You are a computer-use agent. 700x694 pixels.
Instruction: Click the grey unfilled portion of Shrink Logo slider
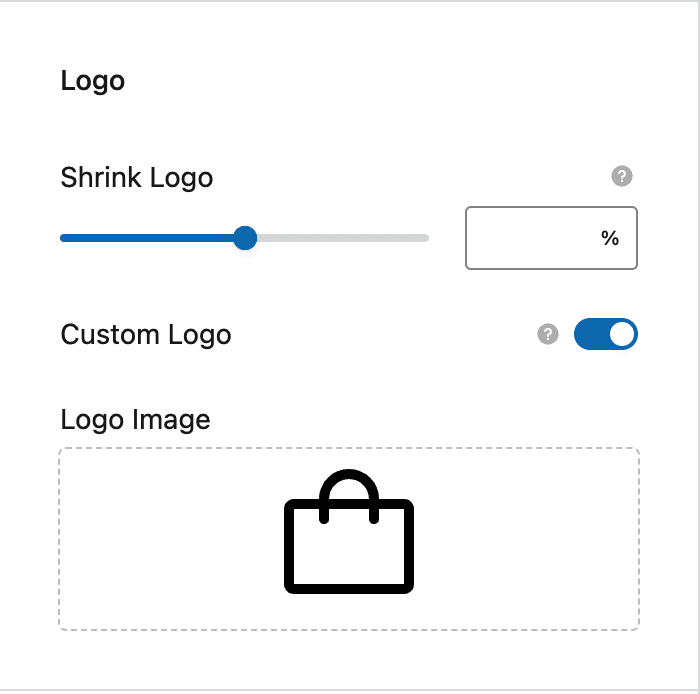click(x=343, y=238)
